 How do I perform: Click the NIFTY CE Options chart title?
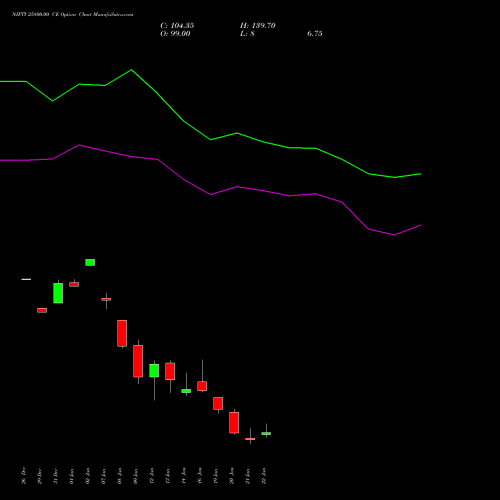(73, 14)
